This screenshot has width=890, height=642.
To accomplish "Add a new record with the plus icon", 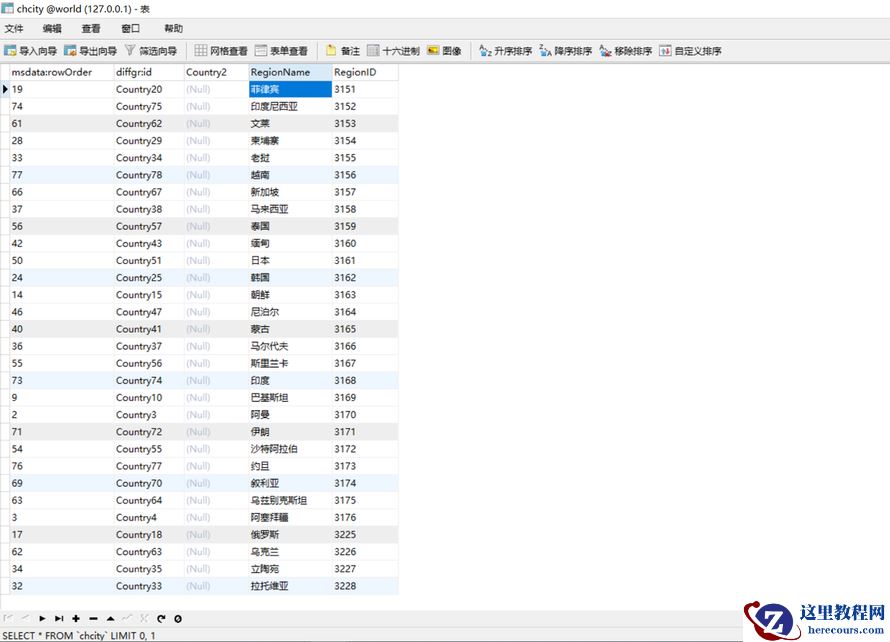I will pyautogui.click(x=76, y=619).
